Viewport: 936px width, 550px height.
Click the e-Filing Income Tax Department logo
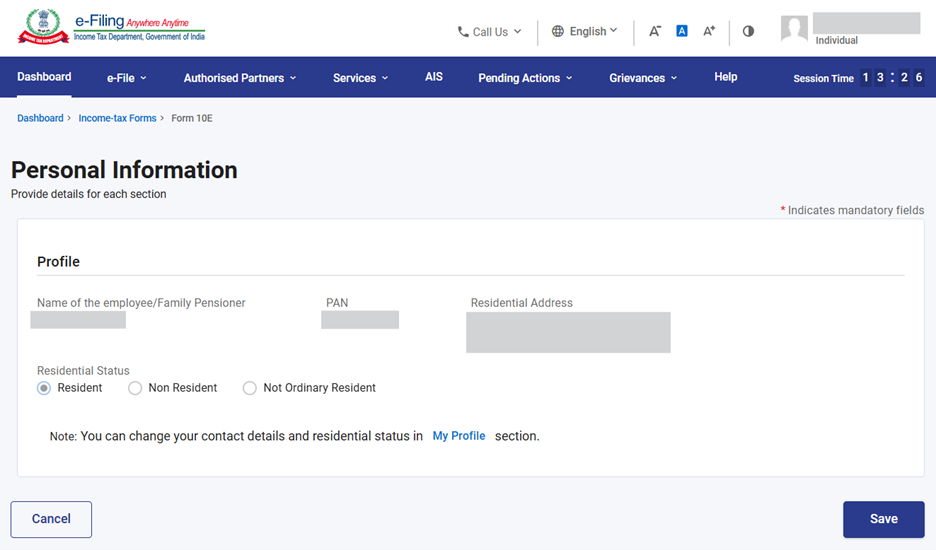click(x=111, y=28)
